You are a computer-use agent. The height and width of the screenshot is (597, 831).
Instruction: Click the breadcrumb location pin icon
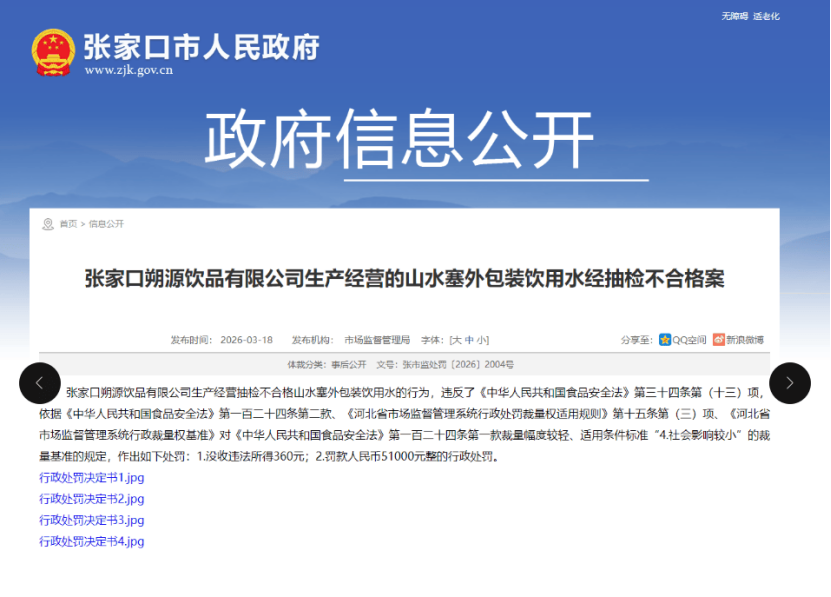pyautogui.click(x=47, y=224)
